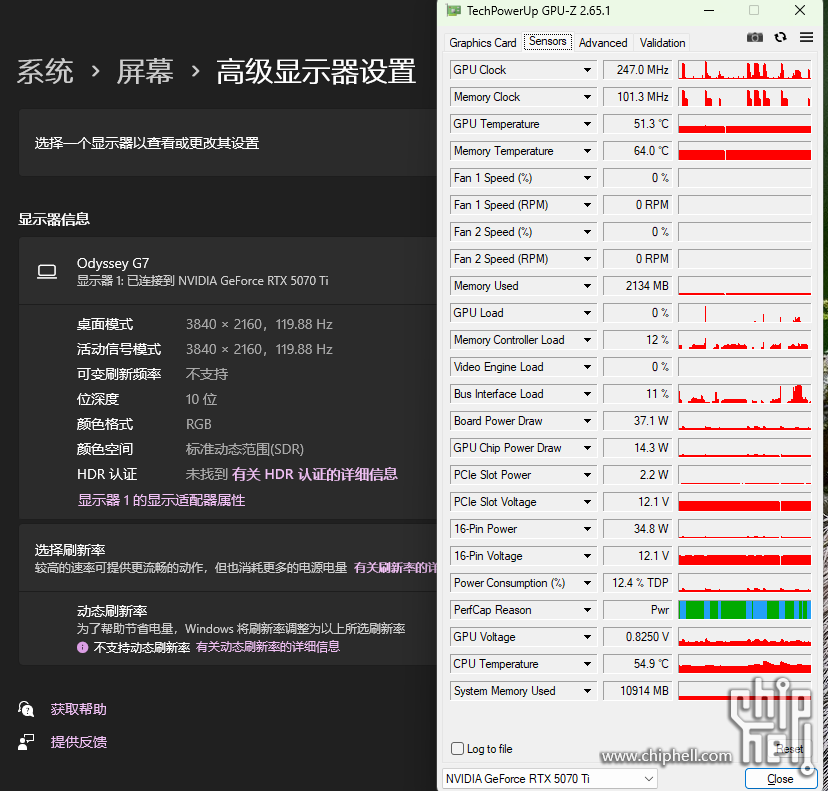Go to 系统 in breadcrumb
Viewport: 828px width, 791px height.
click(x=45, y=71)
